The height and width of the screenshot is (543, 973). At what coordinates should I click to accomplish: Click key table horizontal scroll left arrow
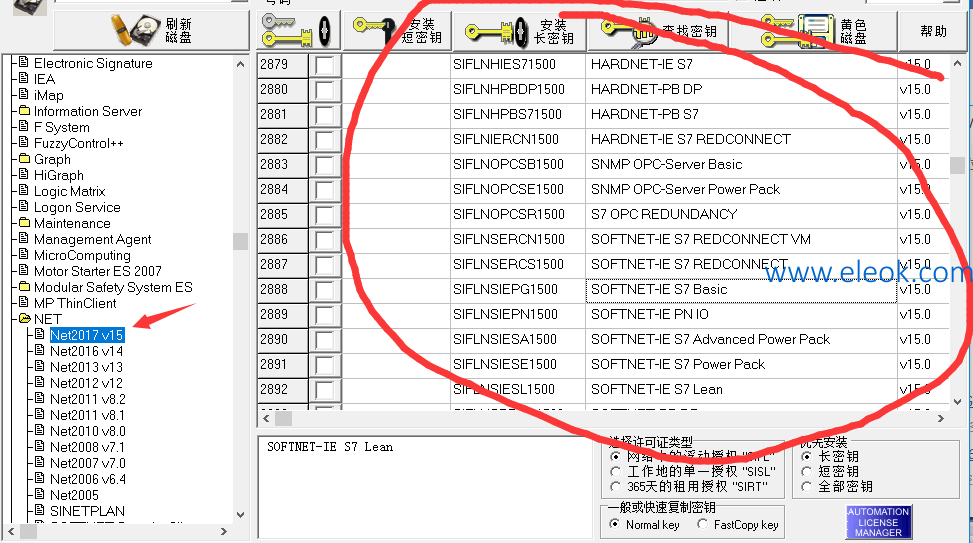point(266,418)
